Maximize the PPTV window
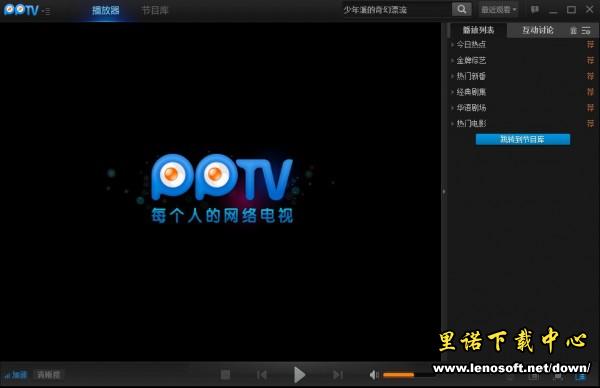The height and width of the screenshot is (388, 600). pos(571,10)
